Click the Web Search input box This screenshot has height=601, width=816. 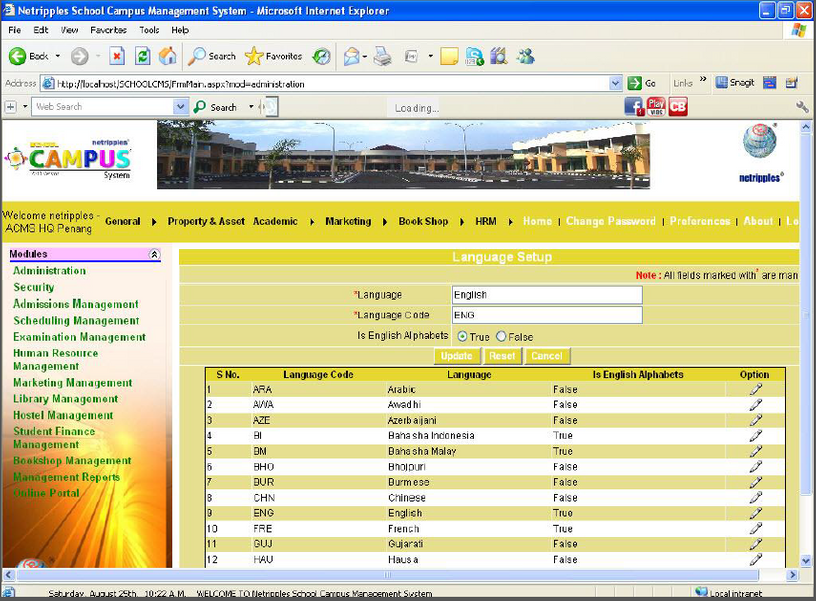(x=103, y=107)
